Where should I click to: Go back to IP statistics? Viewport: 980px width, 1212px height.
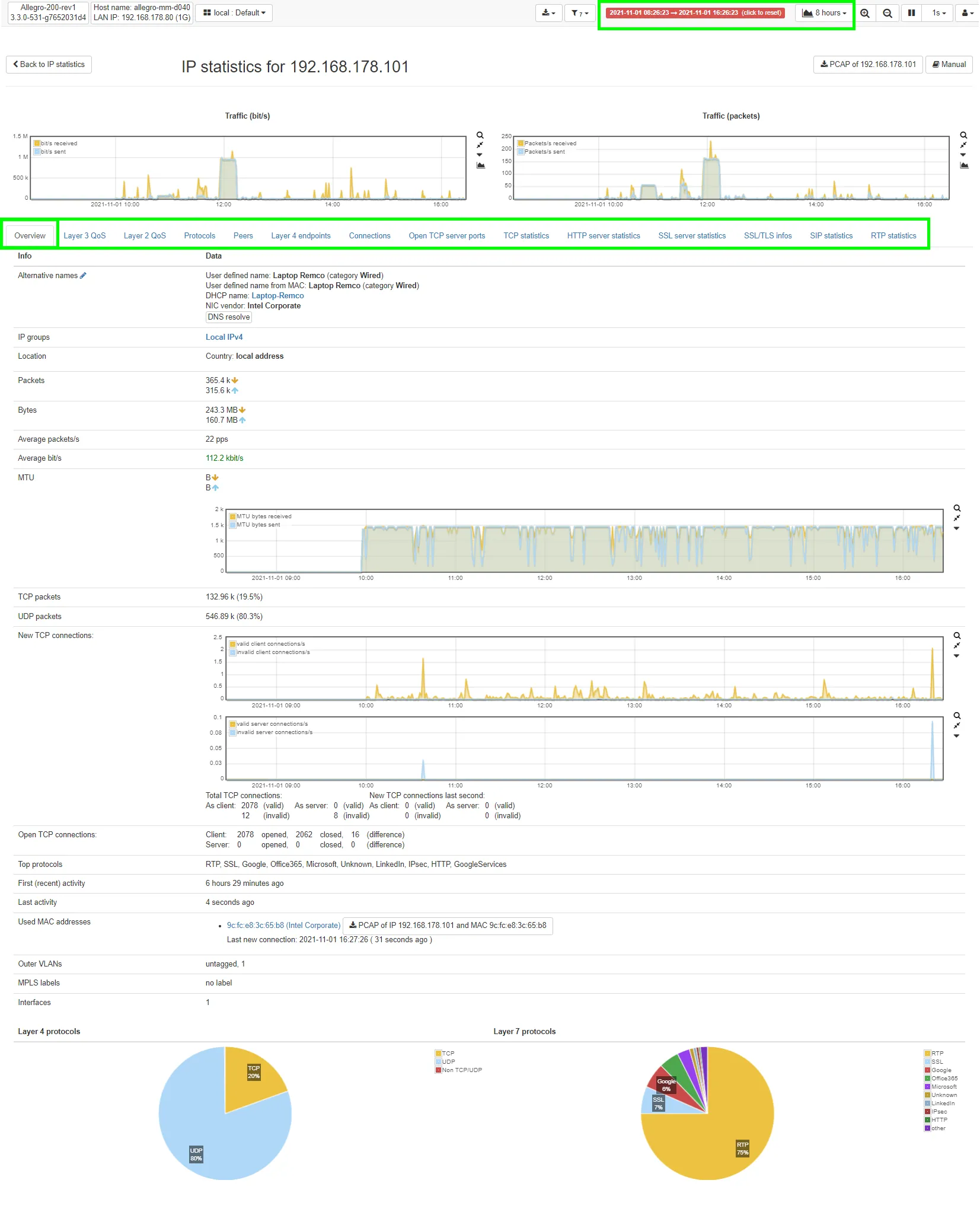[x=49, y=65]
